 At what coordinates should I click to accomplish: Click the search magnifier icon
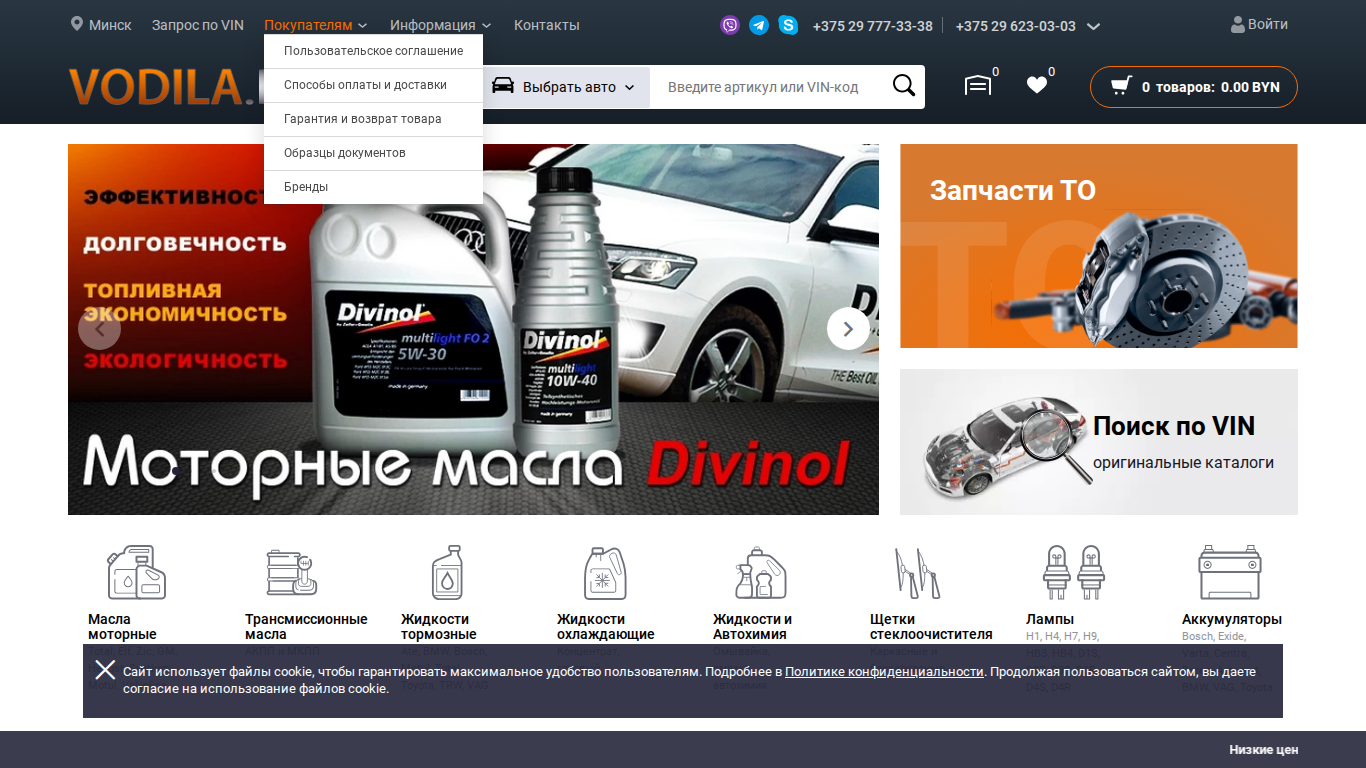904,86
